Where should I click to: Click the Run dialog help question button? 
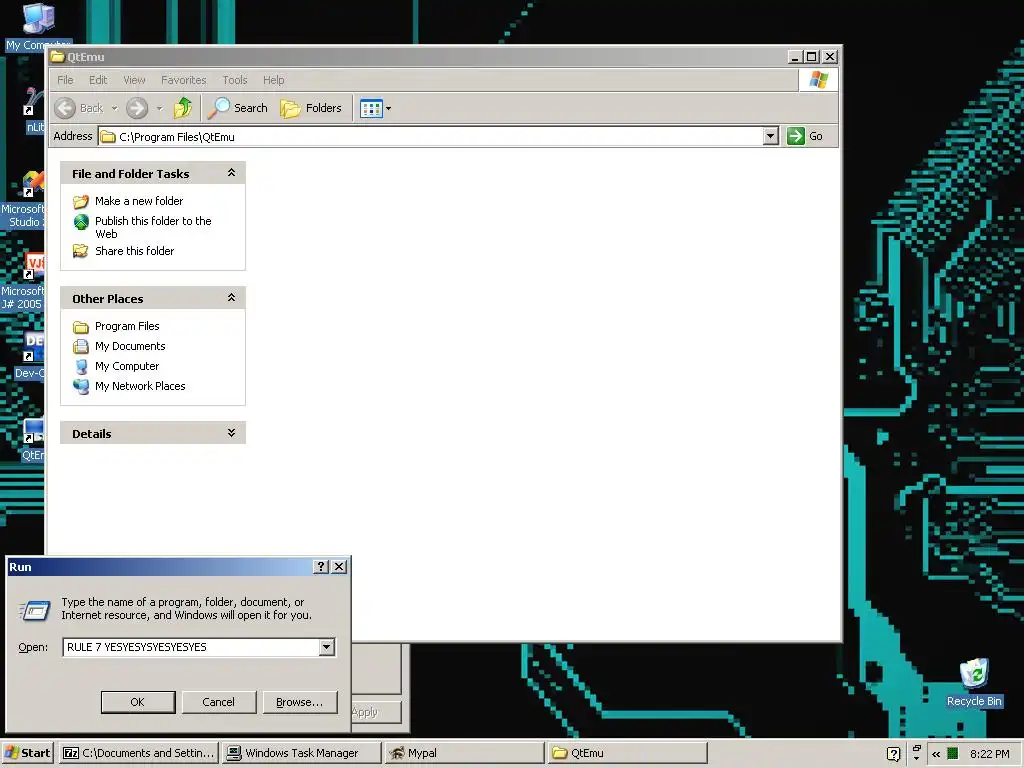click(x=321, y=567)
